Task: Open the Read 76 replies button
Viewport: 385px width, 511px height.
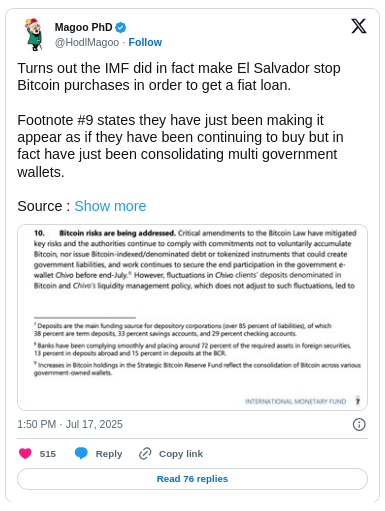Action: [192, 479]
